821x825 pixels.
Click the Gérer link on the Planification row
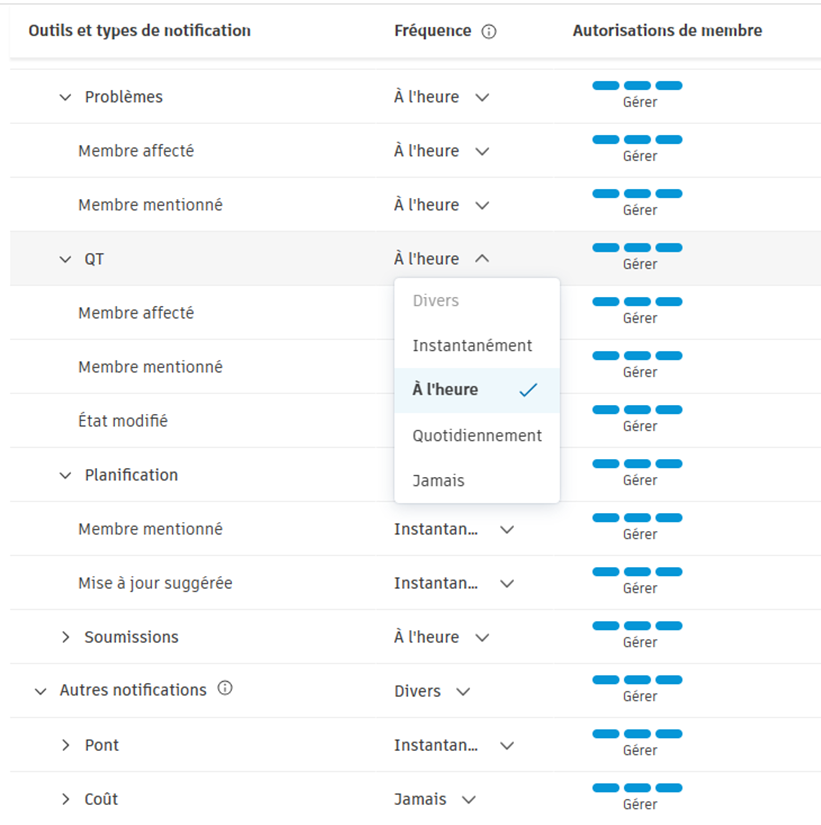tap(639, 479)
